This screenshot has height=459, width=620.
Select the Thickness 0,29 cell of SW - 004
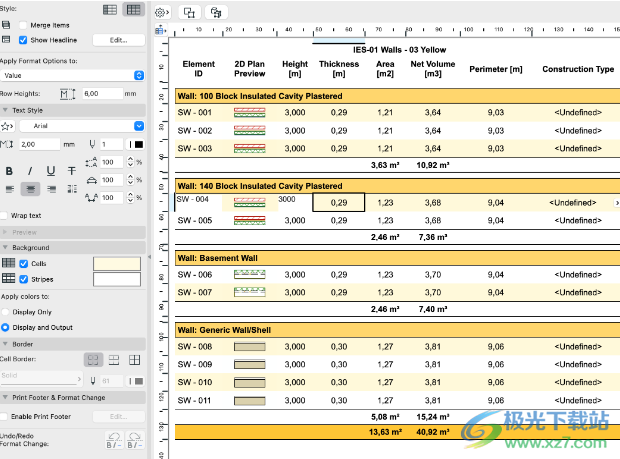click(x=338, y=202)
